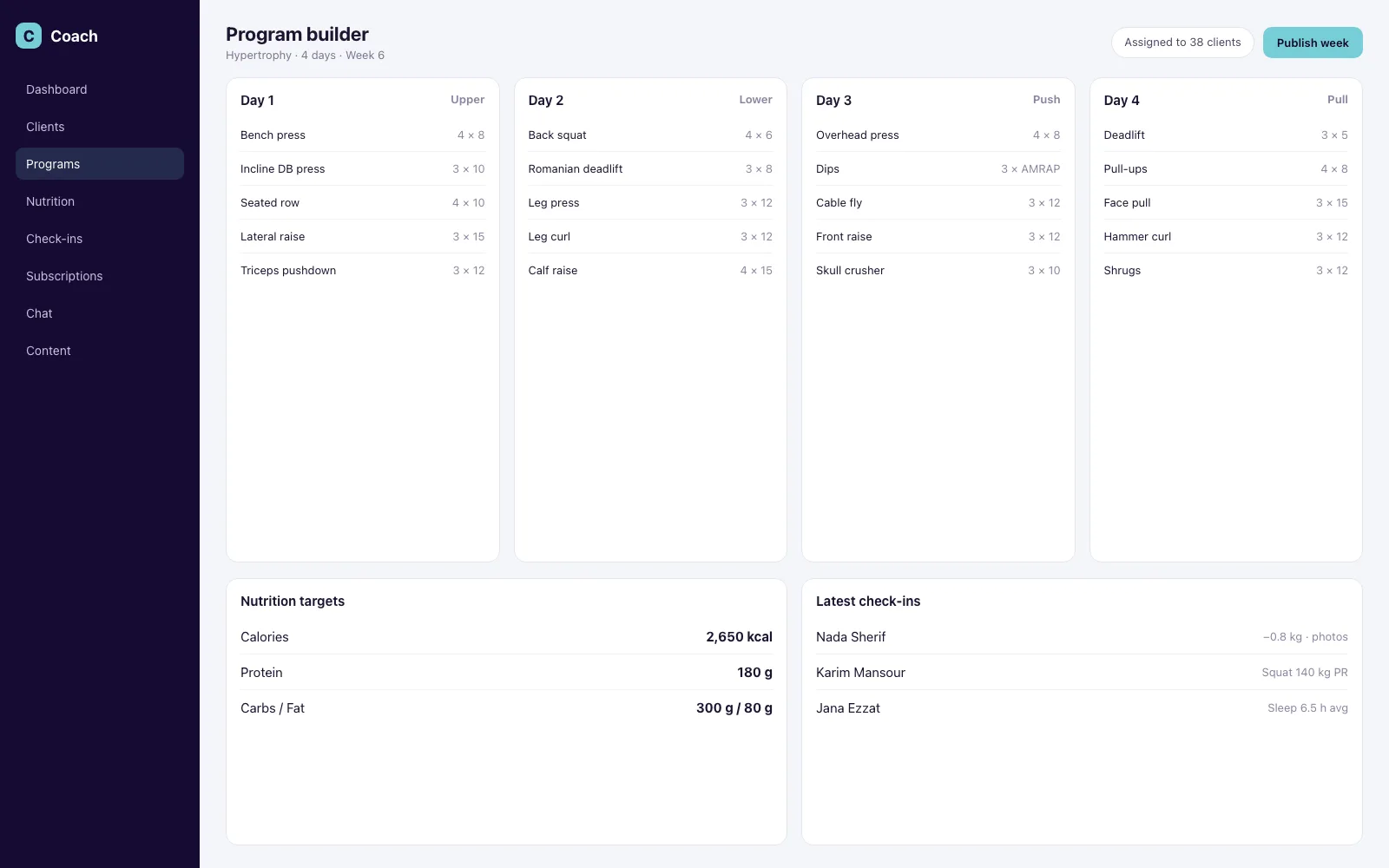
Task: Click the Incline DB press row
Action: point(363,169)
